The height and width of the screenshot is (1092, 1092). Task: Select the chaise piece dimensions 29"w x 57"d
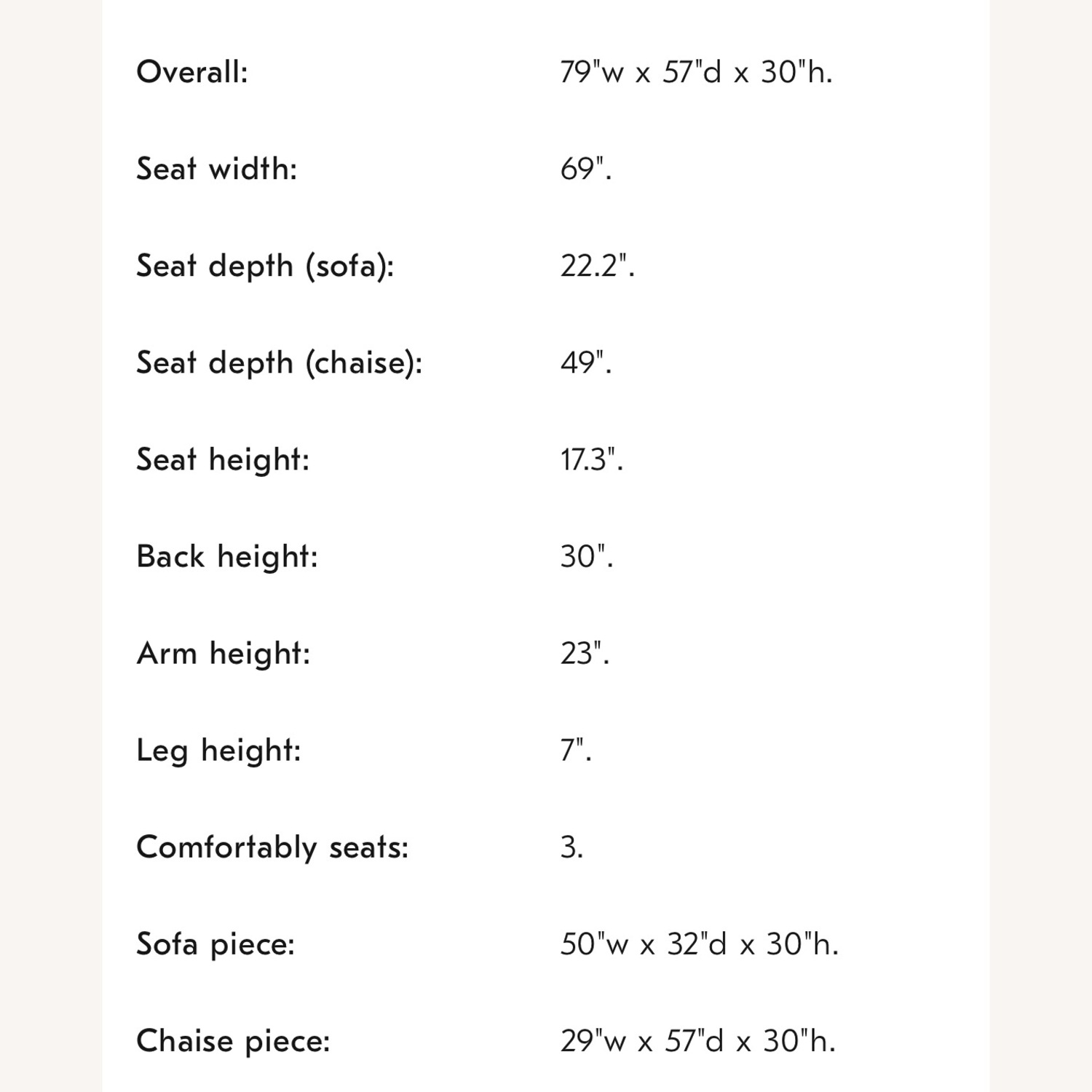coord(642,1041)
